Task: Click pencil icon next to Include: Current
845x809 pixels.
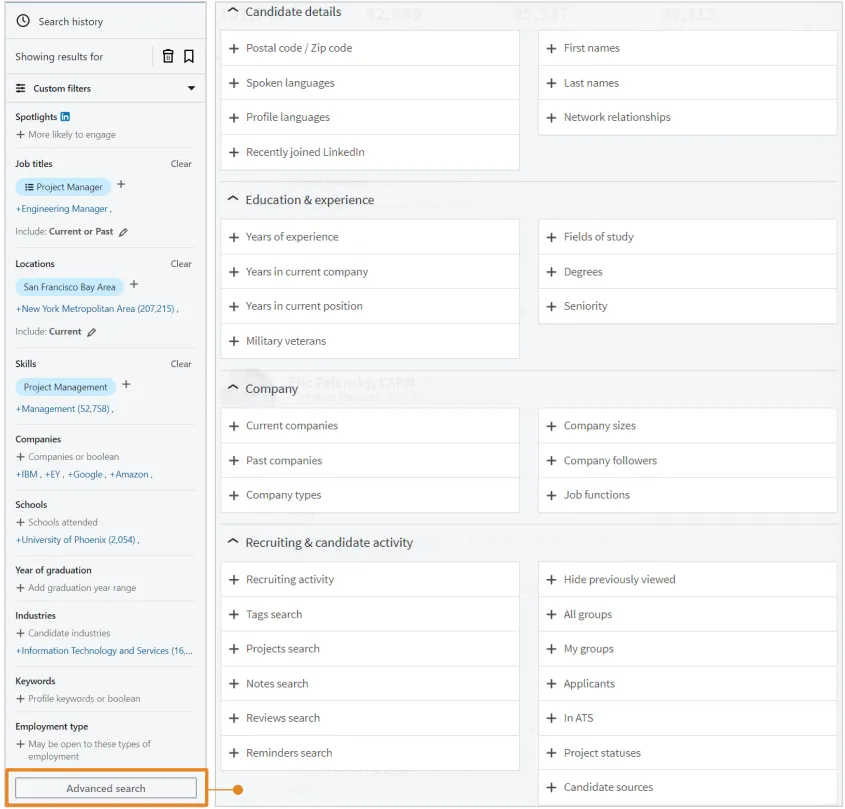Action: [x=91, y=332]
